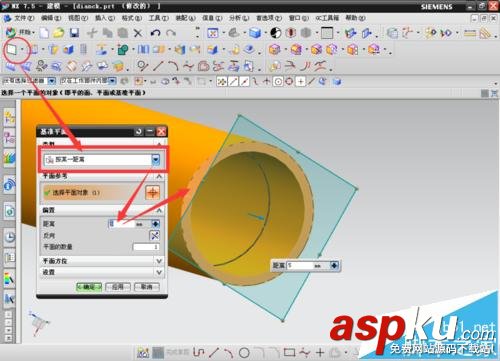This screenshot has width=500, height=361.
Task: Open the top navigator icon in resource bar
Action: (10, 117)
